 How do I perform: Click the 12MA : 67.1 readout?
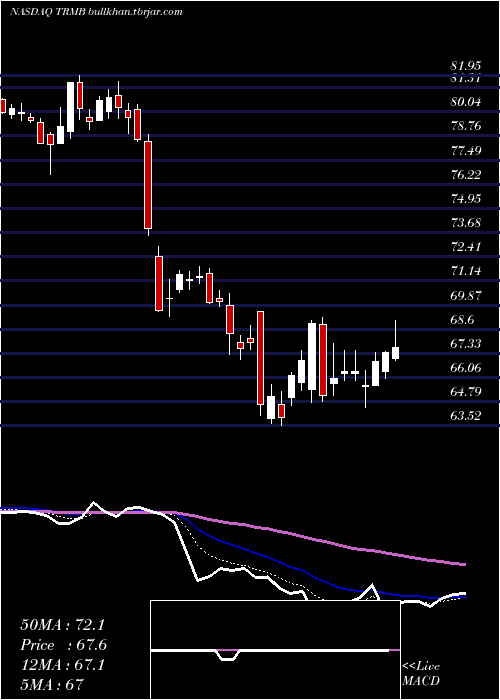[62, 665]
